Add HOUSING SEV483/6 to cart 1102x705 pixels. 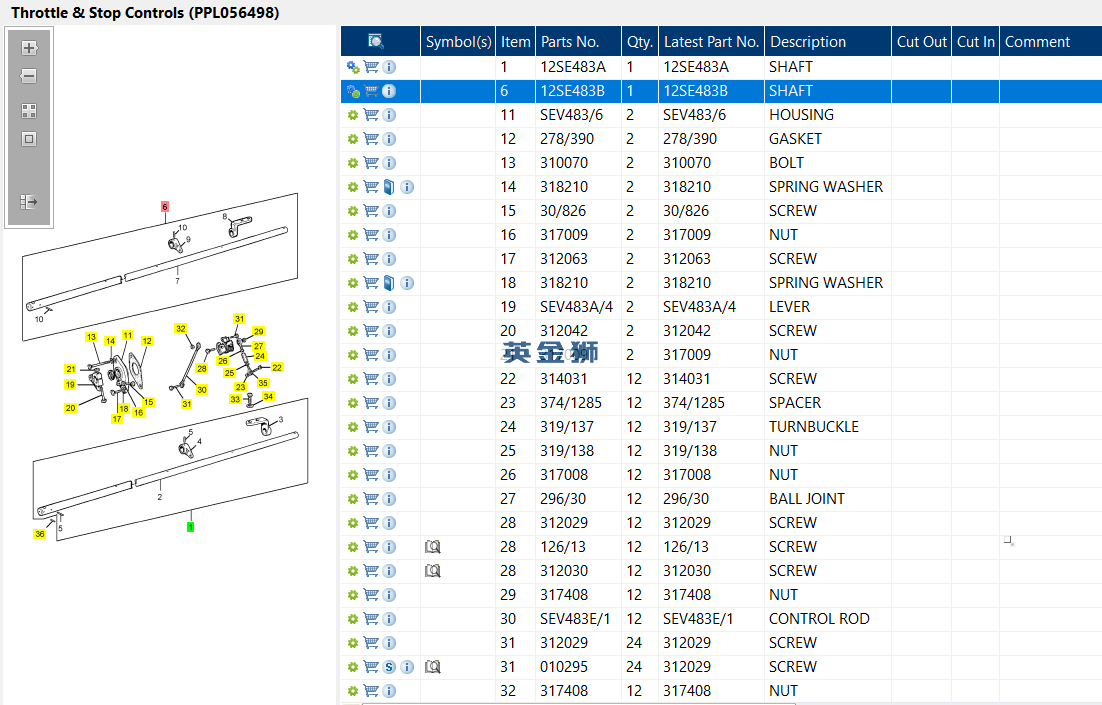point(371,115)
